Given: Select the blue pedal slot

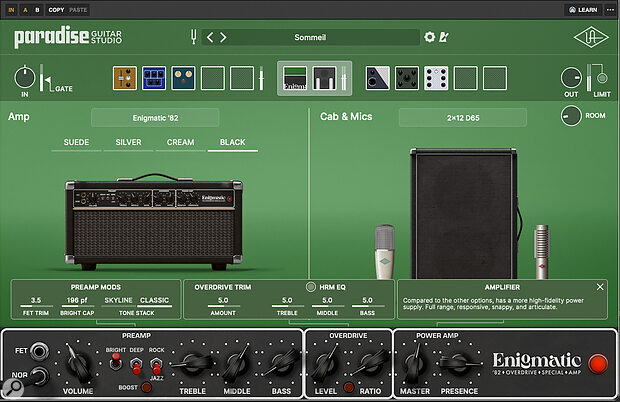Looking at the screenshot, I should pos(154,78).
